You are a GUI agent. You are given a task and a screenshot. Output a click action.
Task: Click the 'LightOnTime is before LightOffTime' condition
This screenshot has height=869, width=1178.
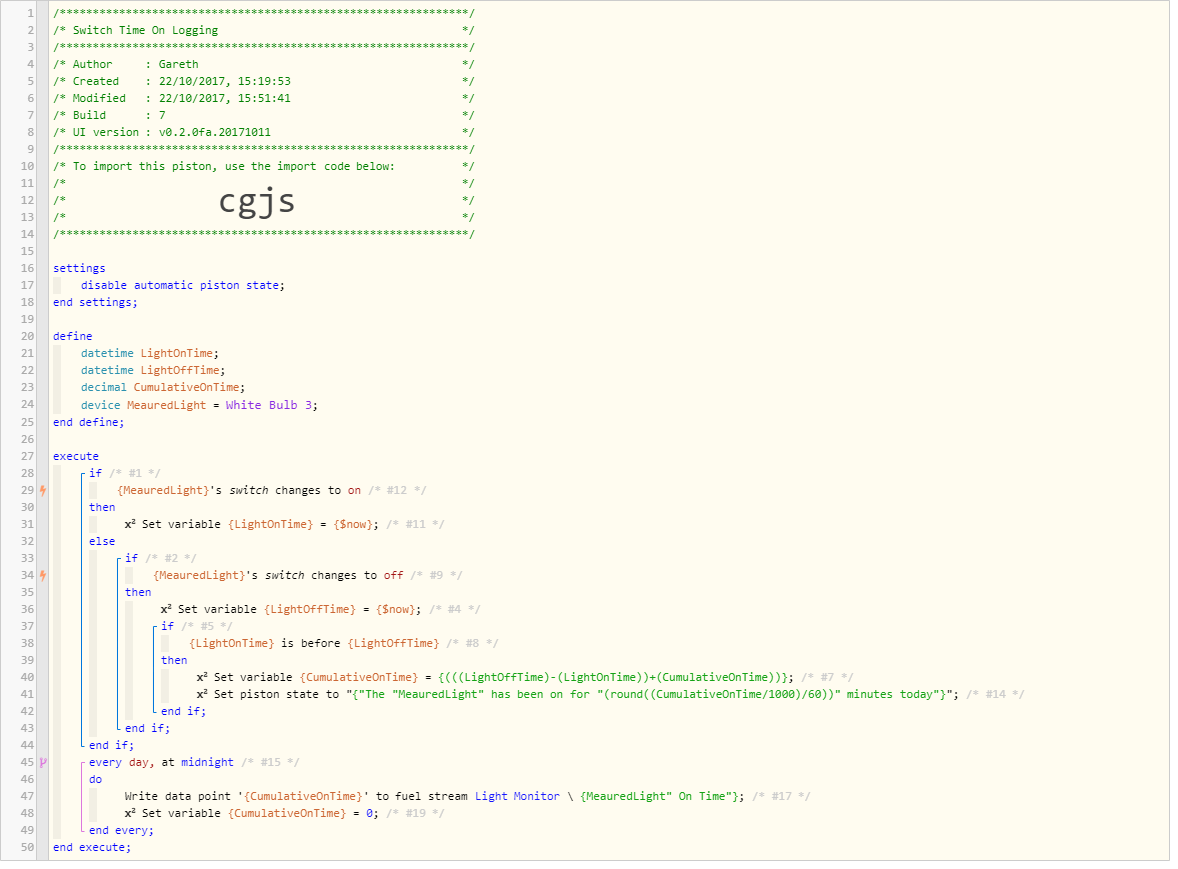314,644
